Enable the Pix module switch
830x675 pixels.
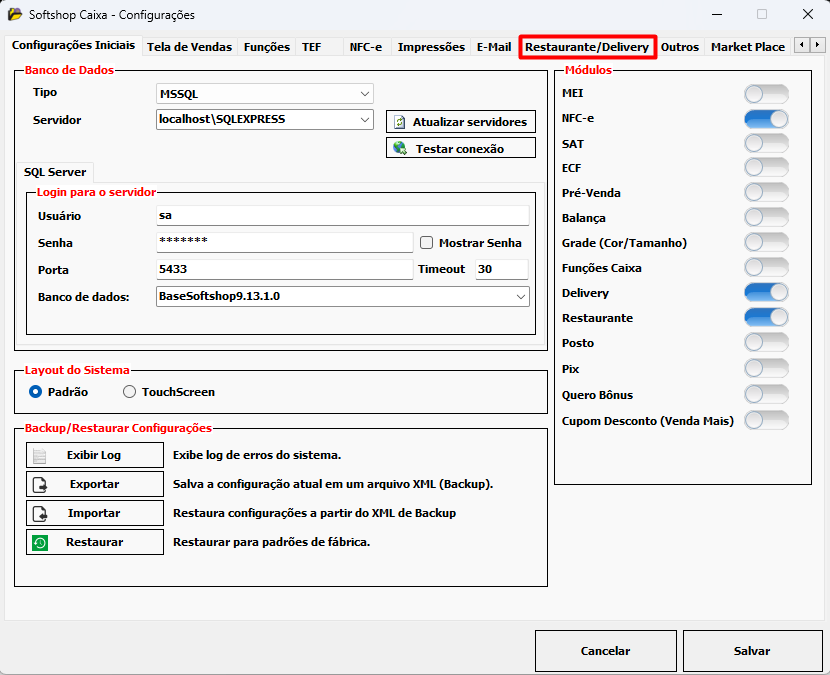[x=766, y=368]
